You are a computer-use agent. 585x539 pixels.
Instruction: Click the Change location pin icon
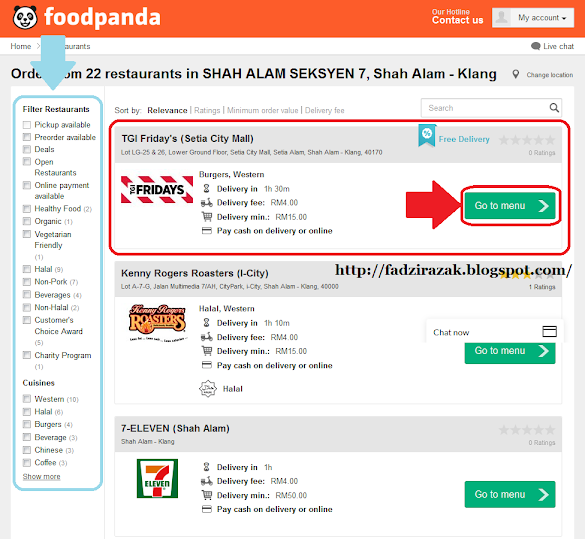515,74
